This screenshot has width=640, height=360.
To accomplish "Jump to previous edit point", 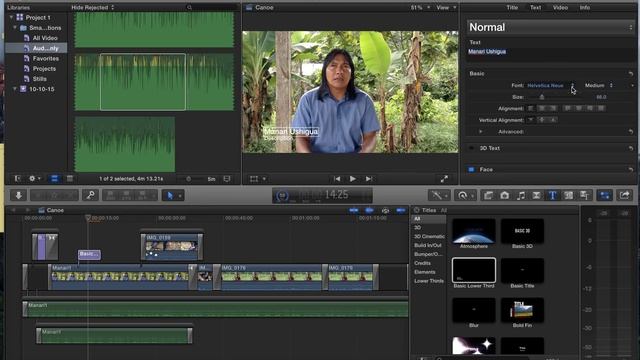I will (337, 179).
